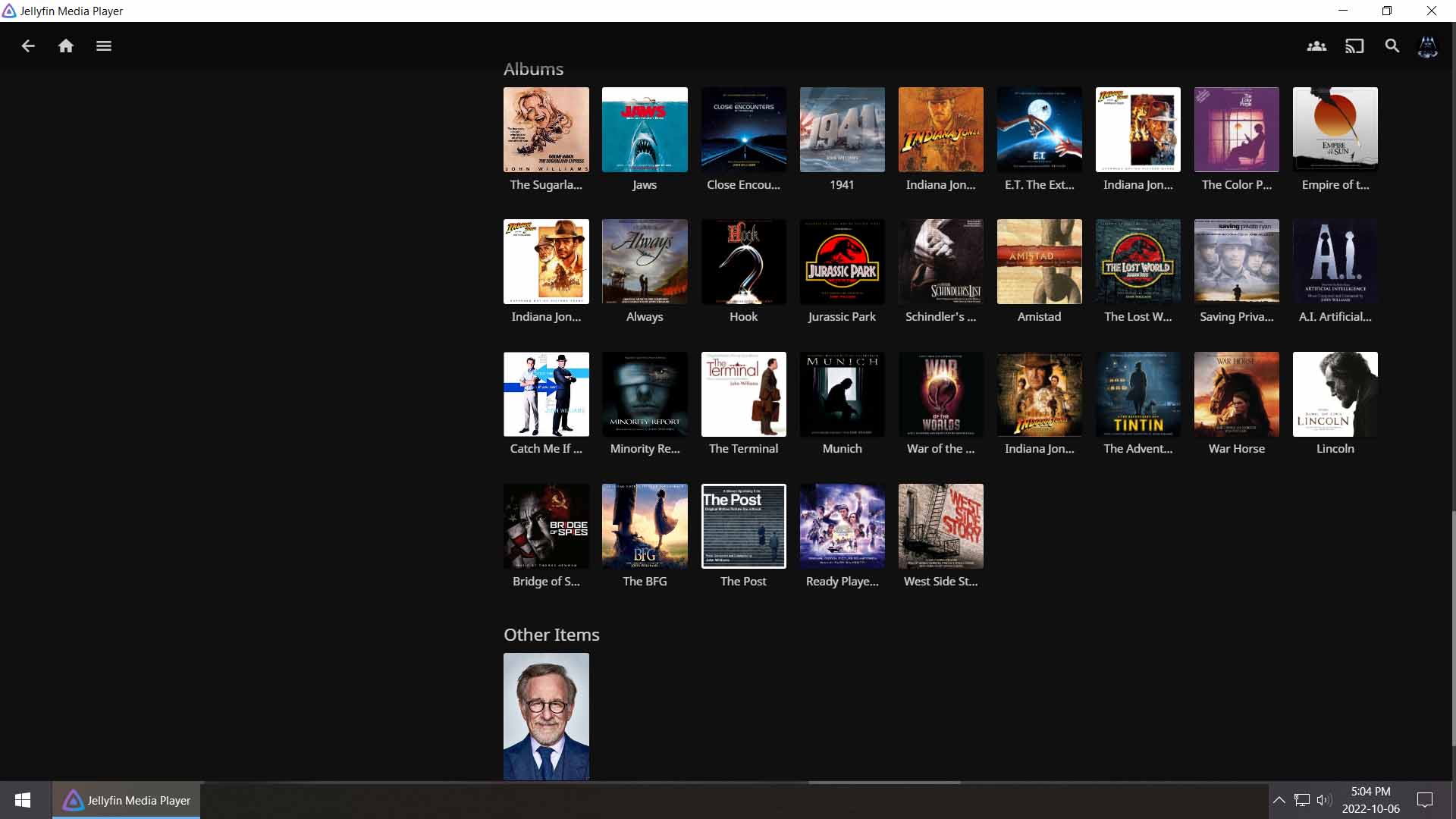
Task: Select the West Side Story cover
Action: 940,526
